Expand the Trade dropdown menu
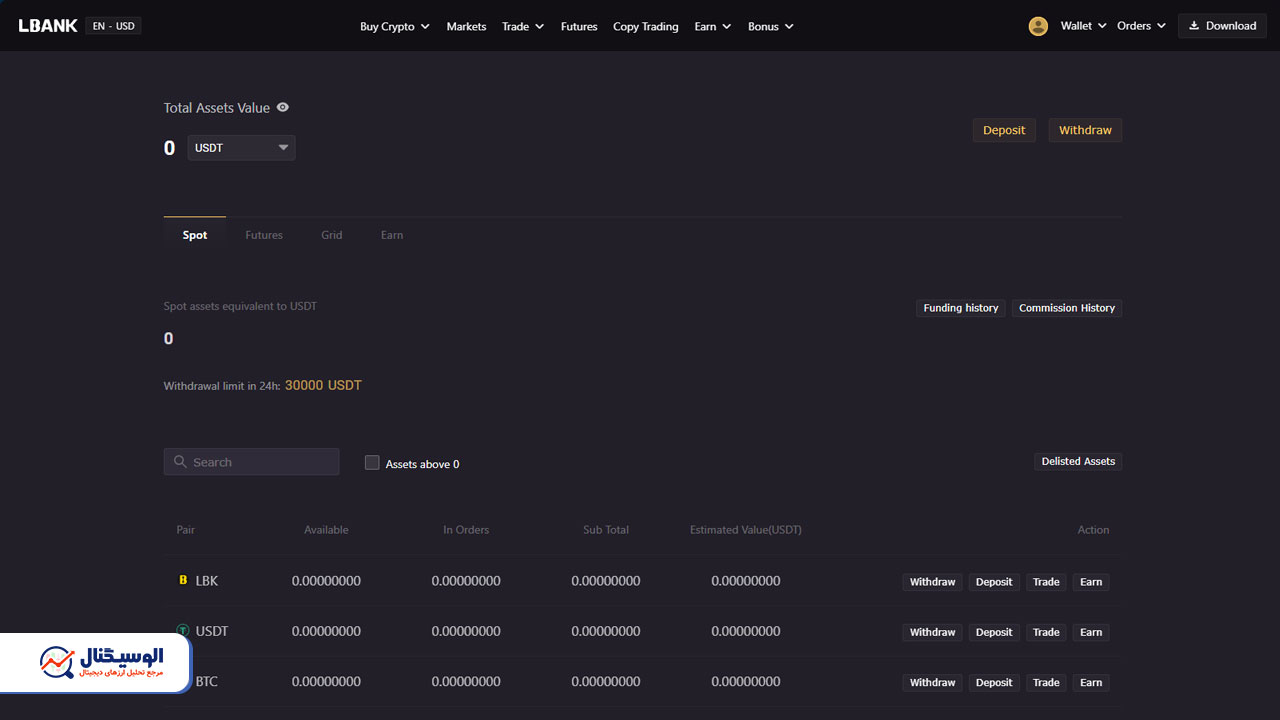The image size is (1280, 720). tap(523, 26)
